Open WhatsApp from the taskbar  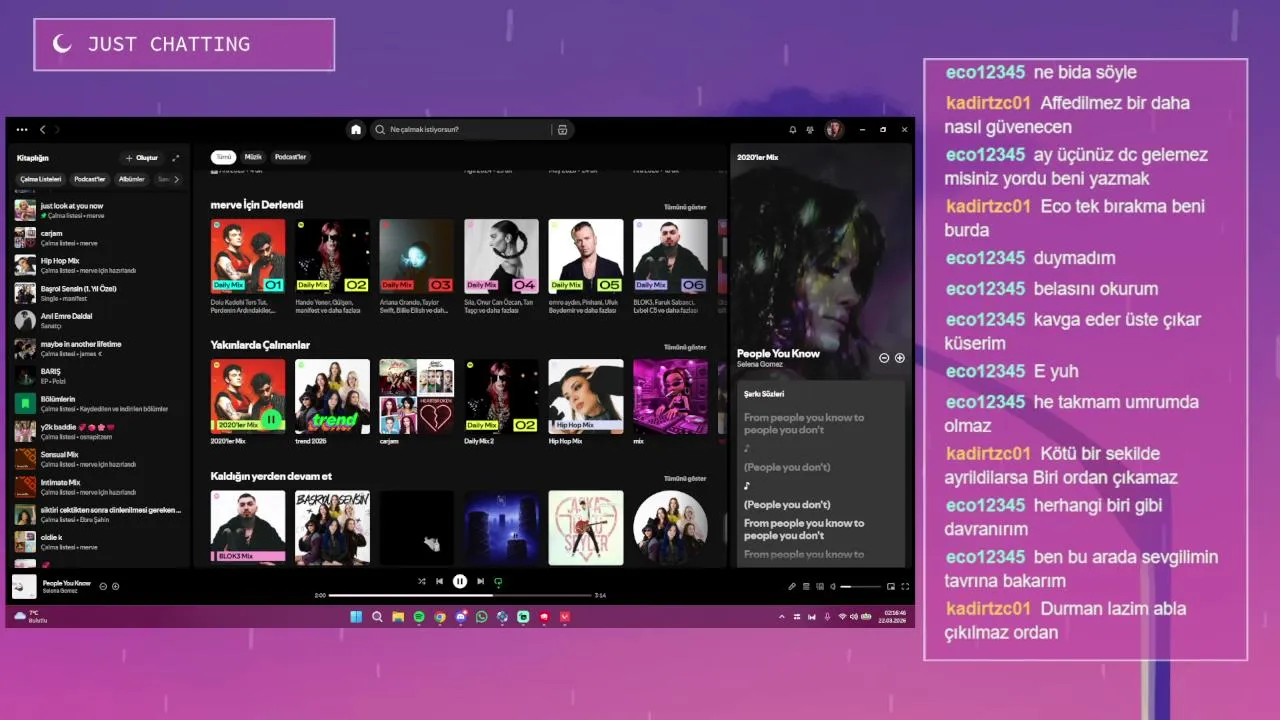(482, 617)
